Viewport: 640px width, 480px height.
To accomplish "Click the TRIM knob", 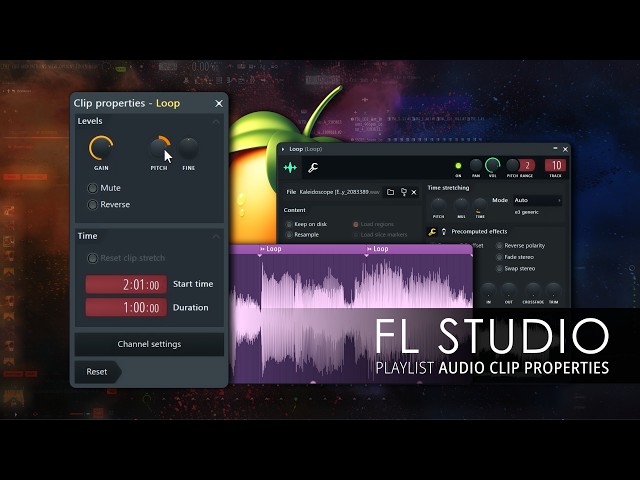I will [553, 291].
